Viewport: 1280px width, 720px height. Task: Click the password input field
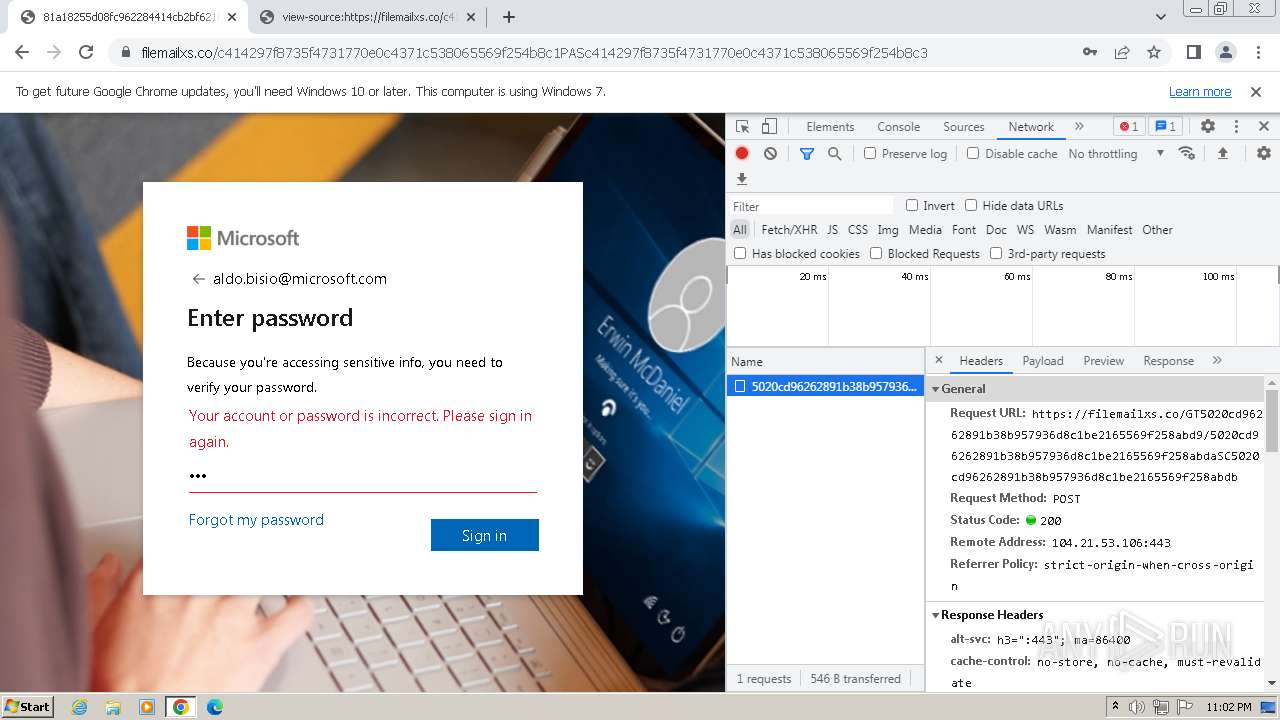[363, 476]
